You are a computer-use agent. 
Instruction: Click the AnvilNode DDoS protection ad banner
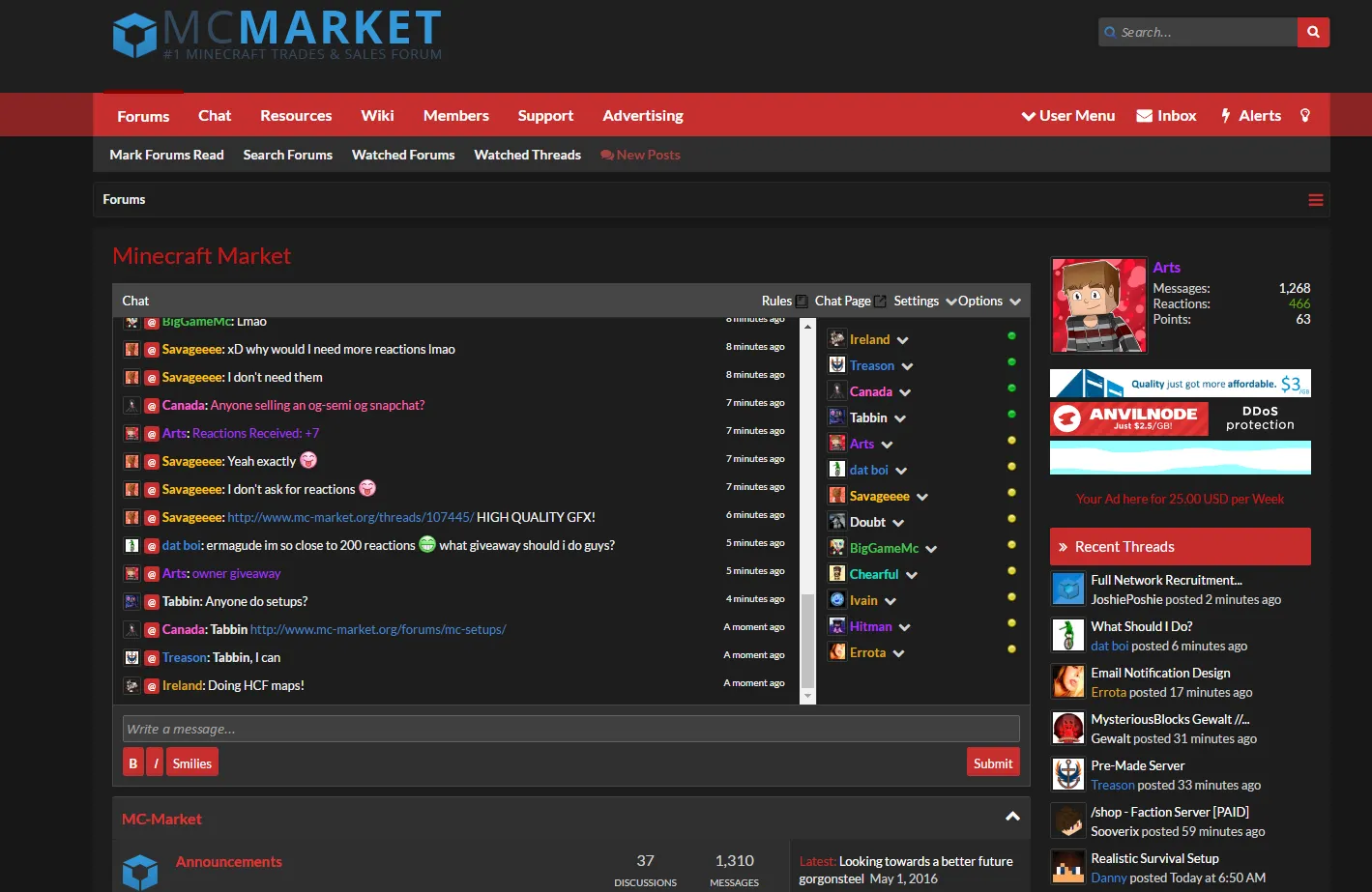pyautogui.click(x=1181, y=418)
